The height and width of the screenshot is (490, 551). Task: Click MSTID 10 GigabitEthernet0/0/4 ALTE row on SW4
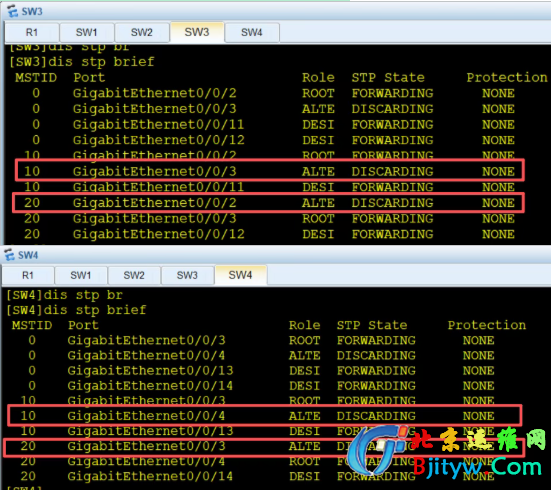point(265,415)
